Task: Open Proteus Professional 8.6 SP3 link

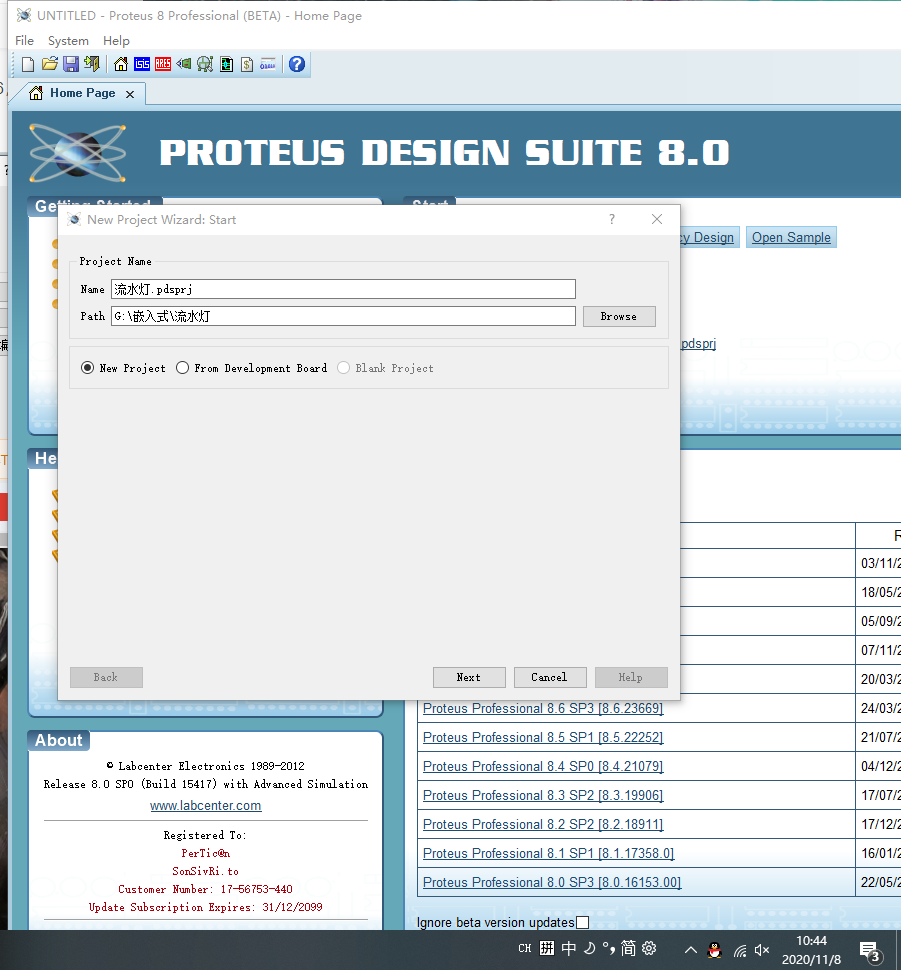Action: click(543, 708)
